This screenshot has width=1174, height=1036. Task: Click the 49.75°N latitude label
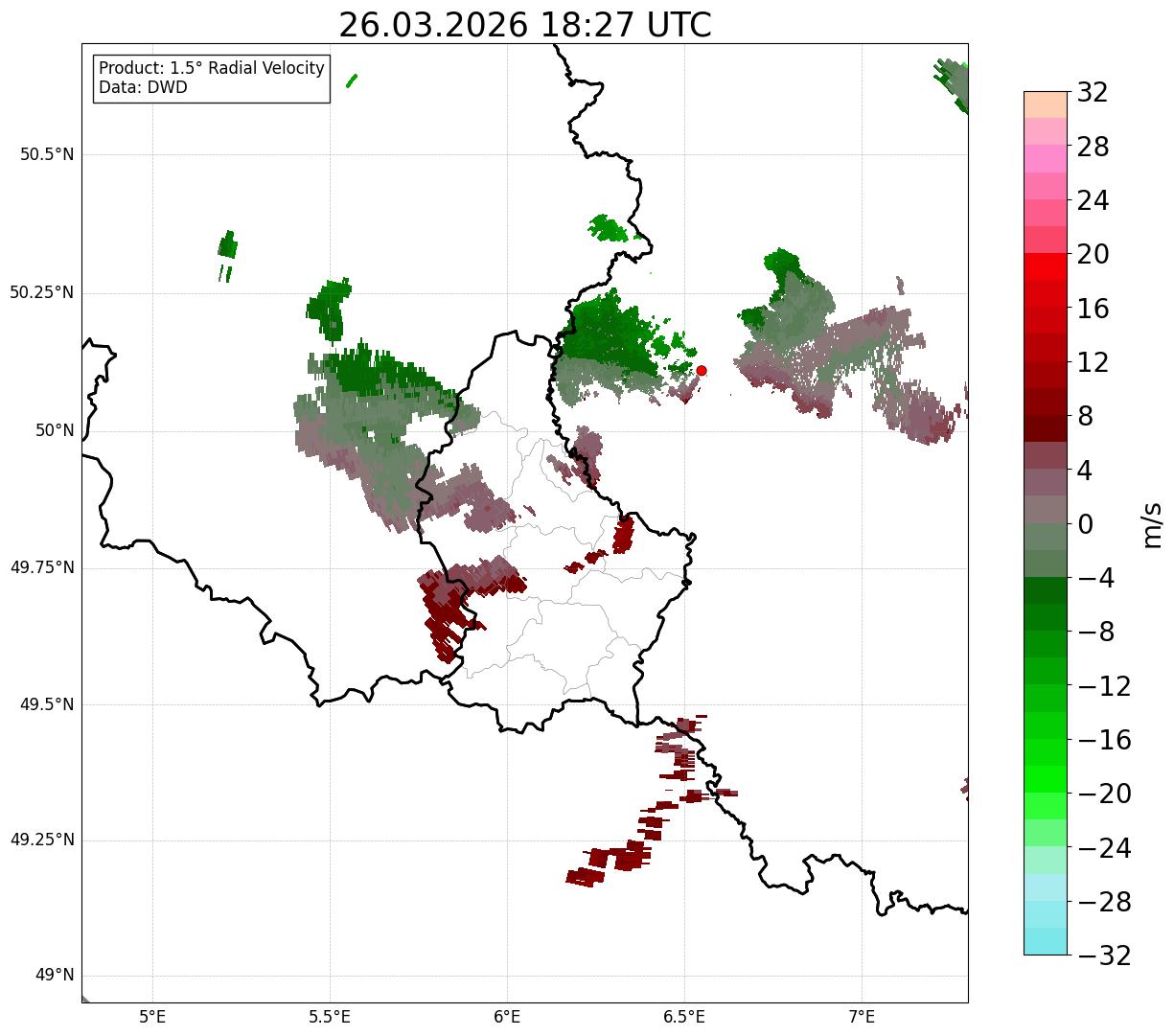coord(42,567)
